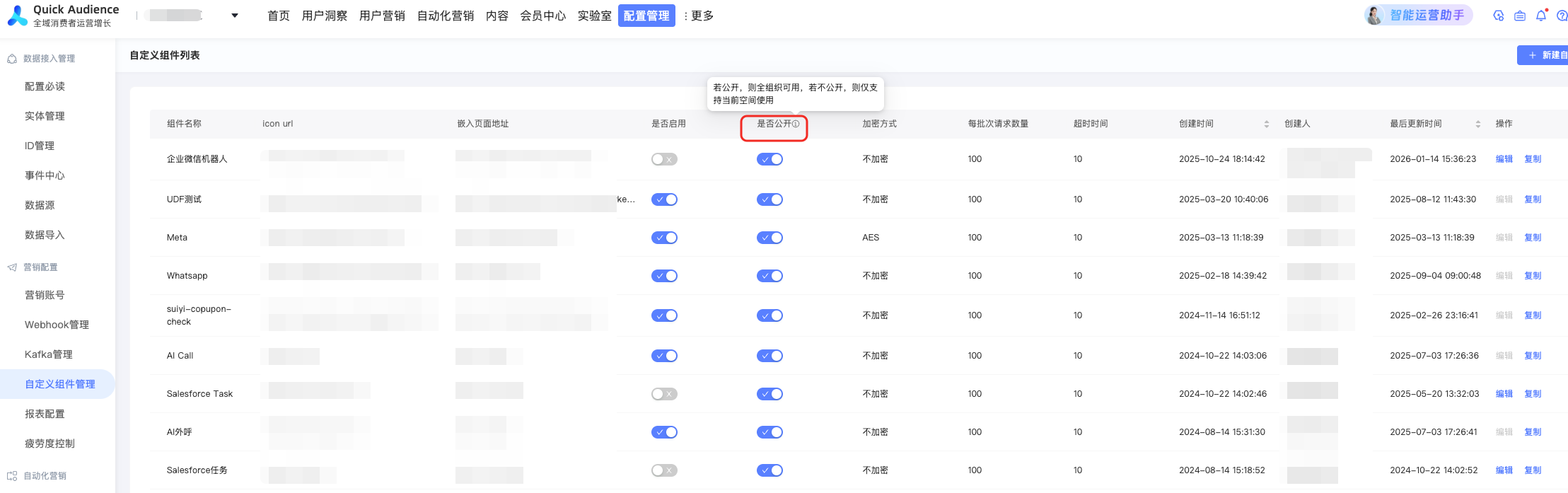Click creation time 2025-10-24 18:14:42
The height and width of the screenshot is (493, 1568).
1222,159
